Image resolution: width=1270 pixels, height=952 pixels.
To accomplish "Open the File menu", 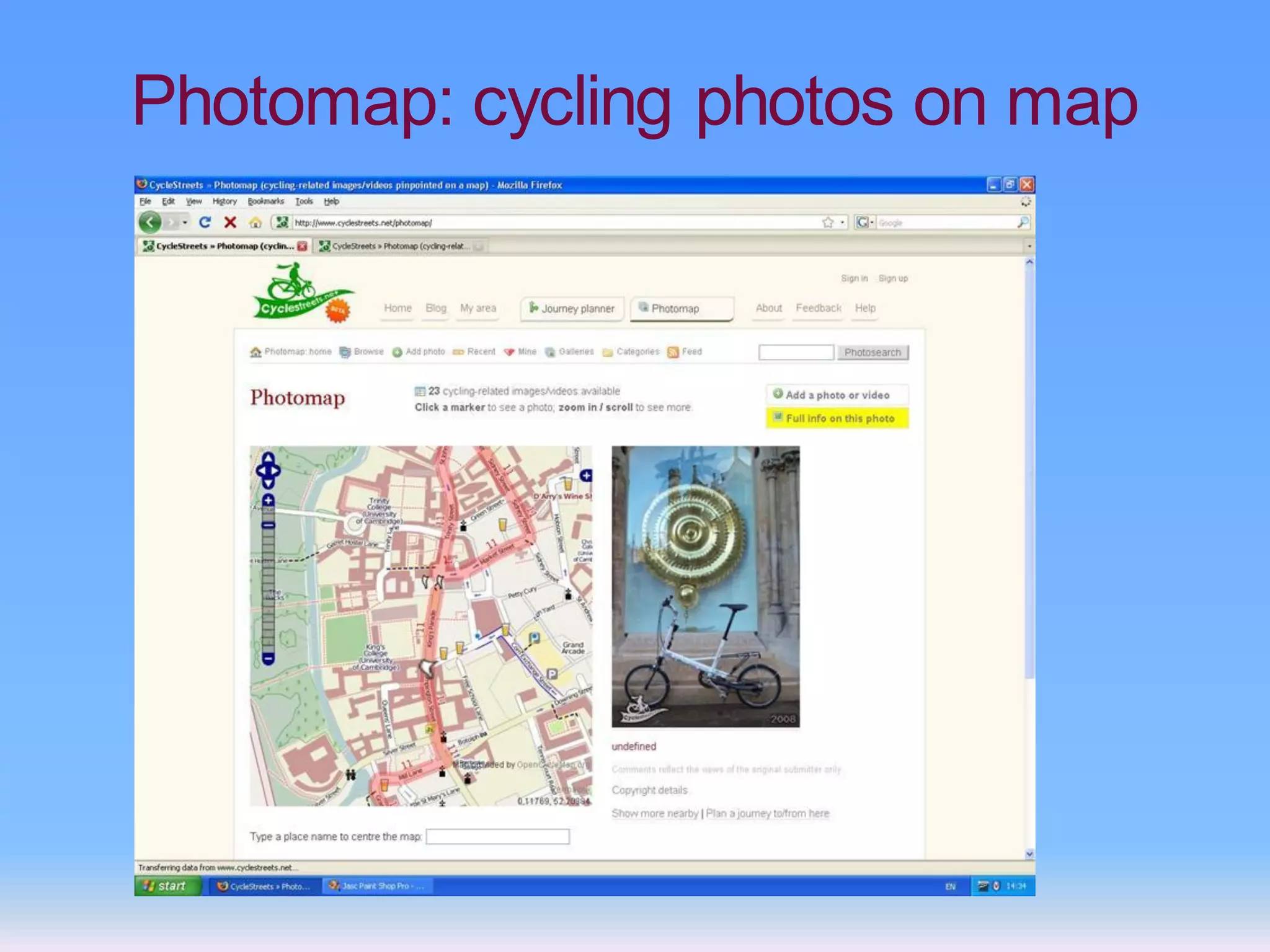I will [x=145, y=201].
